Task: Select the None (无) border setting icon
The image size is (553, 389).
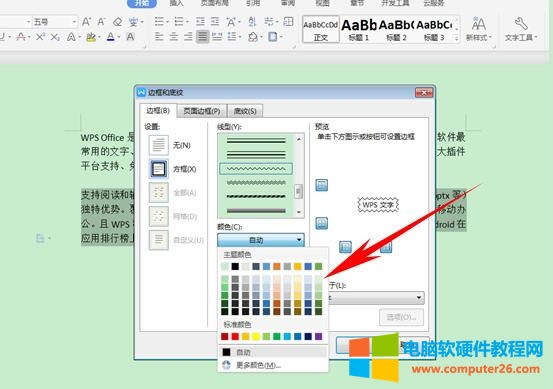Action: (x=158, y=145)
